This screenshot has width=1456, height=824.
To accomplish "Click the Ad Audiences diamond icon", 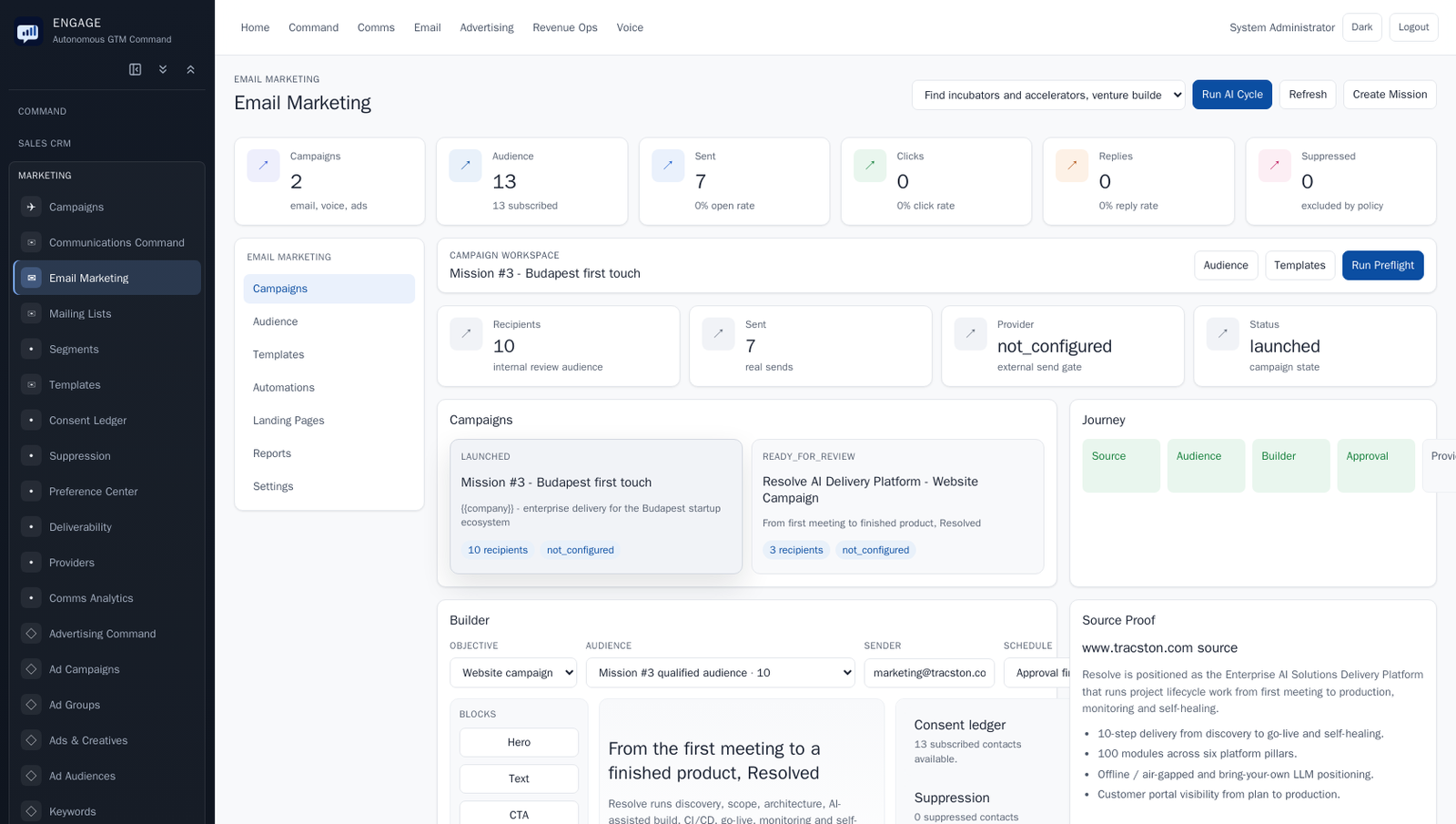I will coord(31,775).
